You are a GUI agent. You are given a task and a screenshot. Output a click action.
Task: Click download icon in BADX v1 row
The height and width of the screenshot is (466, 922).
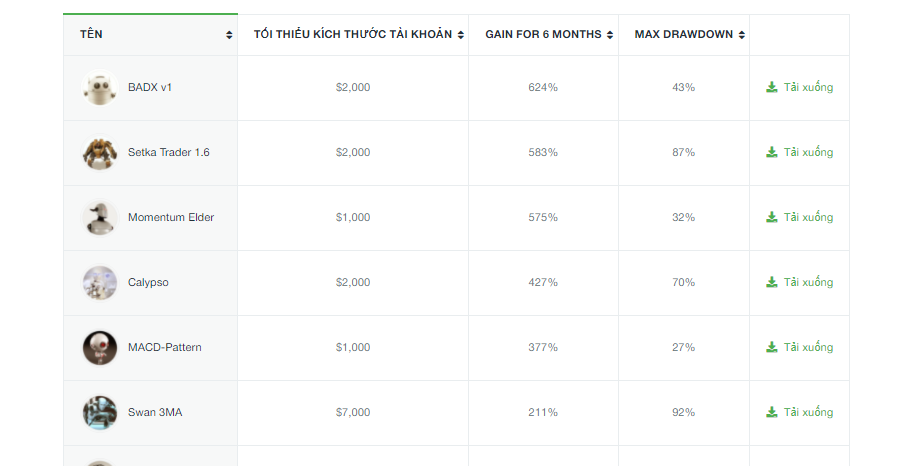point(772,88)
